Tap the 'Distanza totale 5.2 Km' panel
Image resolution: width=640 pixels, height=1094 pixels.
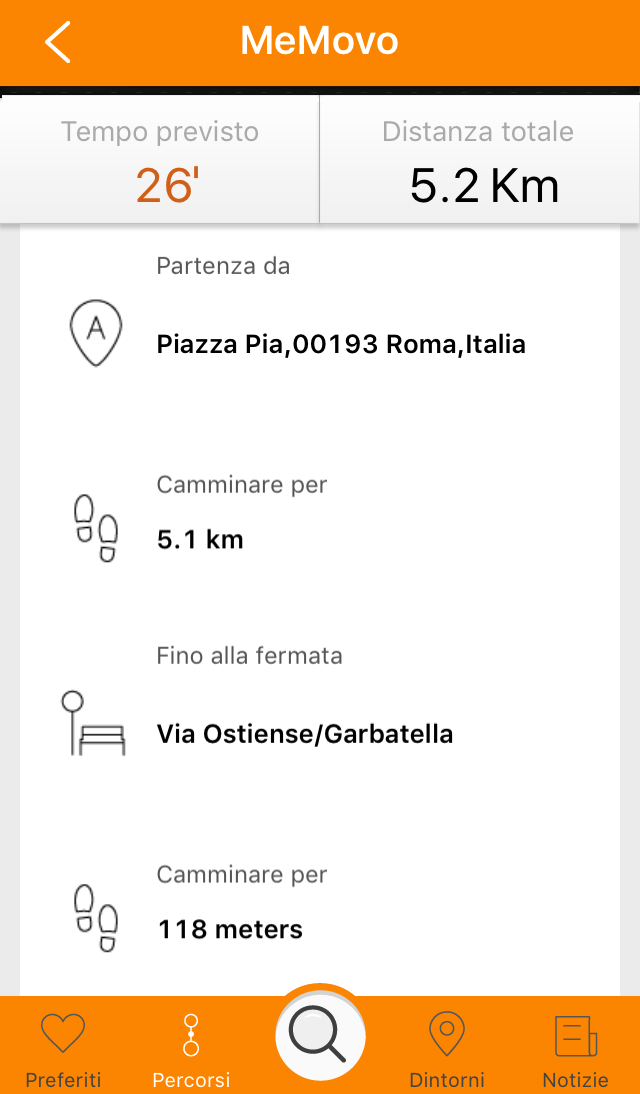[x=478, y=158]
